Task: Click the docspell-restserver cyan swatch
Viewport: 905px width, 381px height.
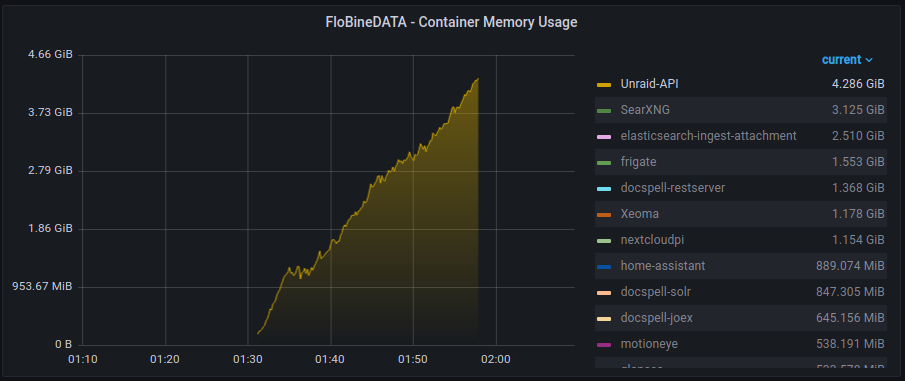Action: 604,189
